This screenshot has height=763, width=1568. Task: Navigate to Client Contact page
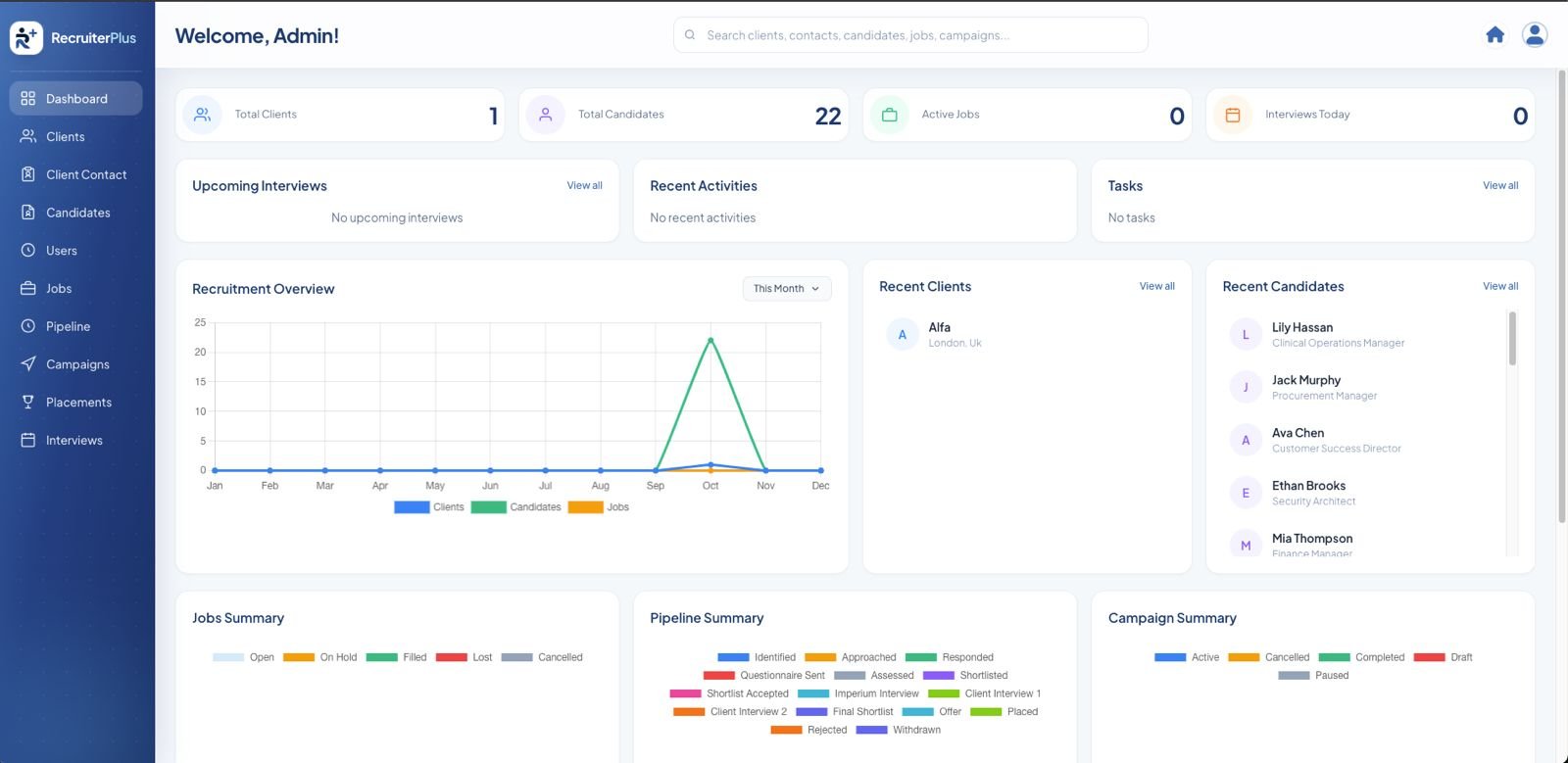(75, 174)
